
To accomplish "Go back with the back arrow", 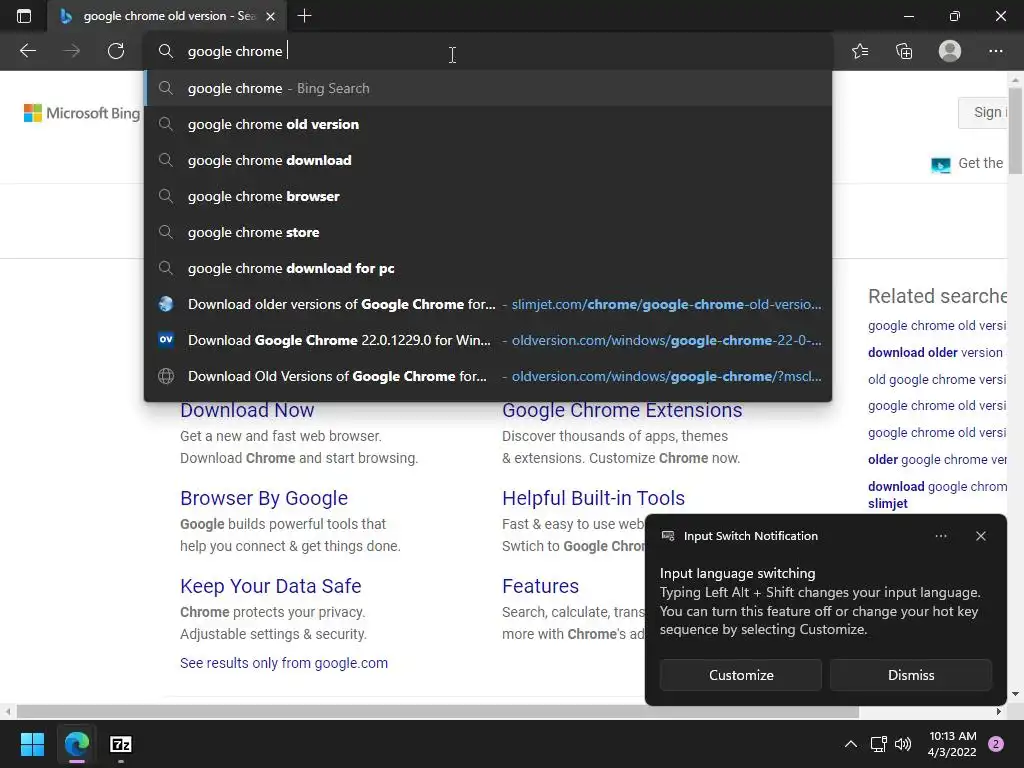I will [x=27, y=51].
